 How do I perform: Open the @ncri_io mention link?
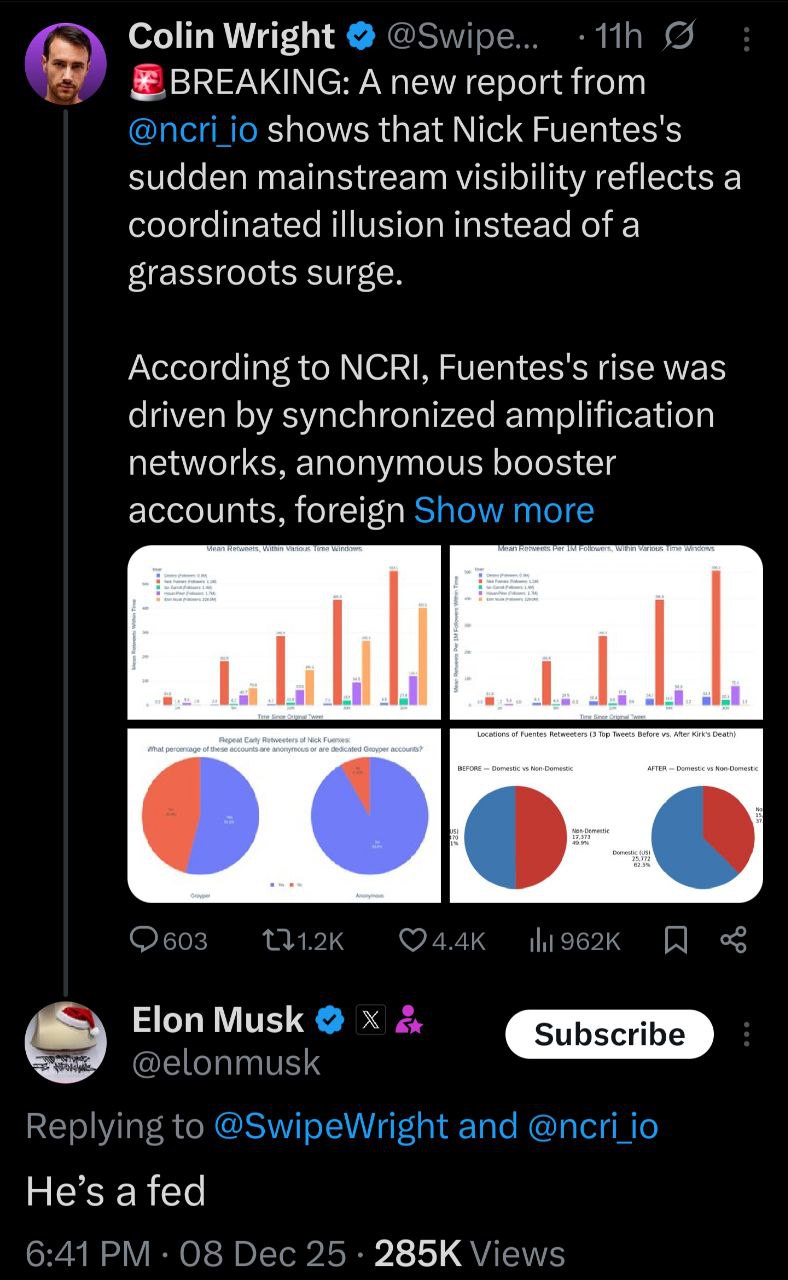(x=193, y=130)
